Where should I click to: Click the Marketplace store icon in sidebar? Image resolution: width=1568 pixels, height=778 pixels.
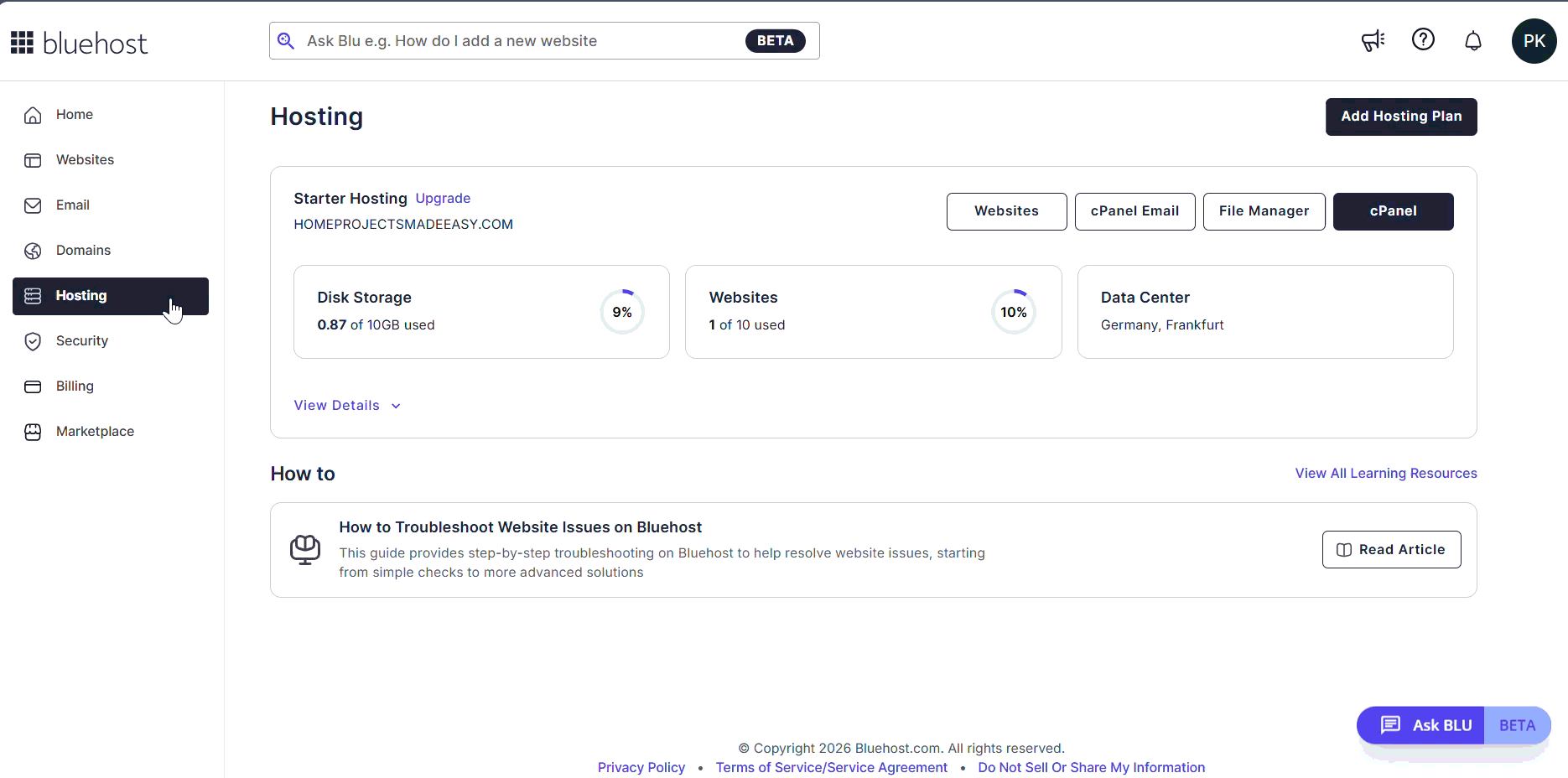click(33, 432)
